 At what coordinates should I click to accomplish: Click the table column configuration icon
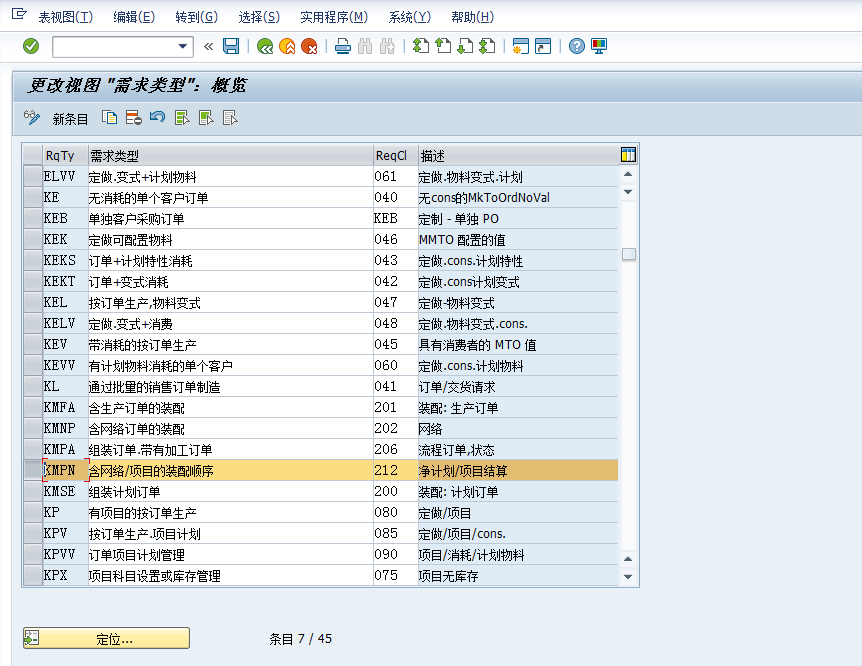627,155
